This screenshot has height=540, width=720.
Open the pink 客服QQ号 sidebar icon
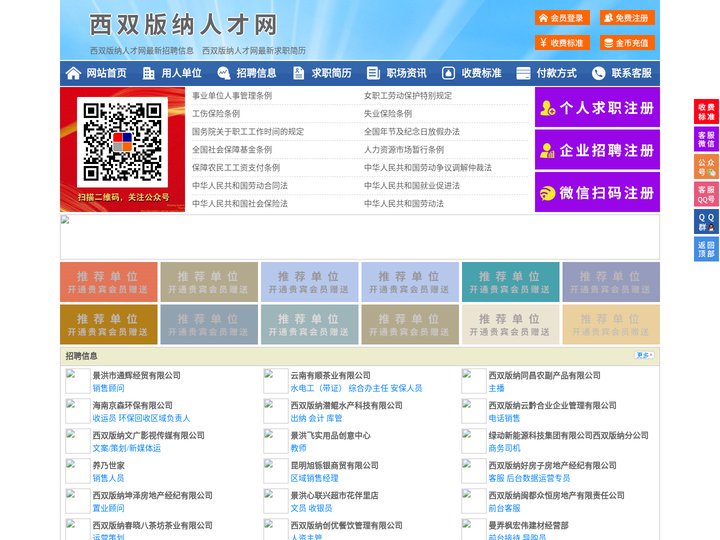click(x=706, y=194)
